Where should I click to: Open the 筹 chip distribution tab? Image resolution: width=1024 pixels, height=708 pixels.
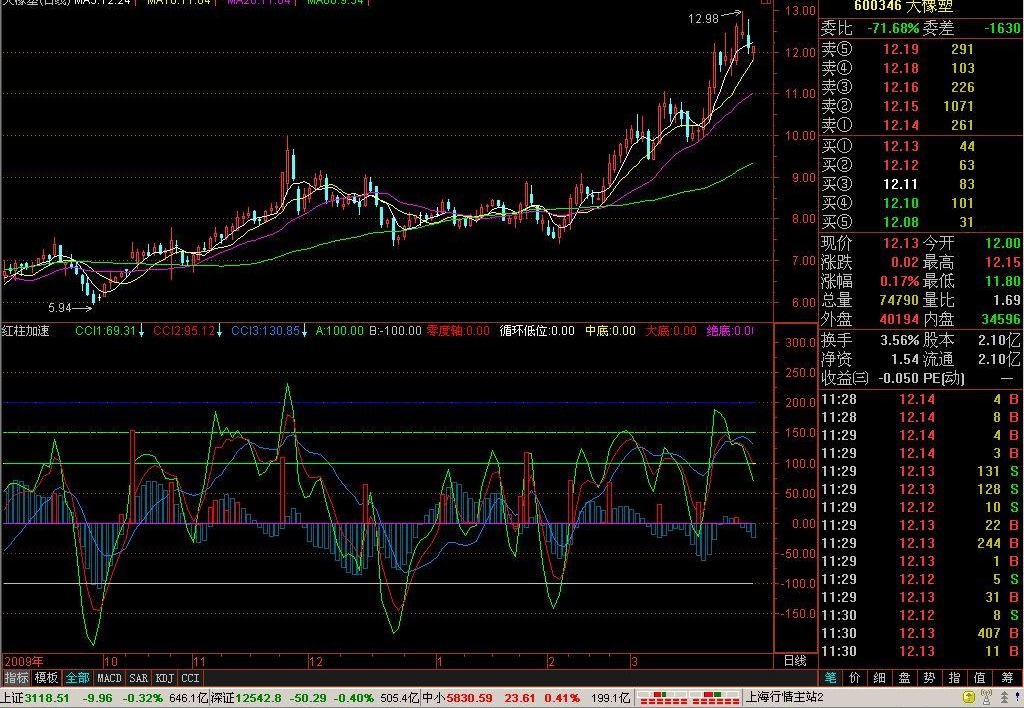click(1006, 678)
